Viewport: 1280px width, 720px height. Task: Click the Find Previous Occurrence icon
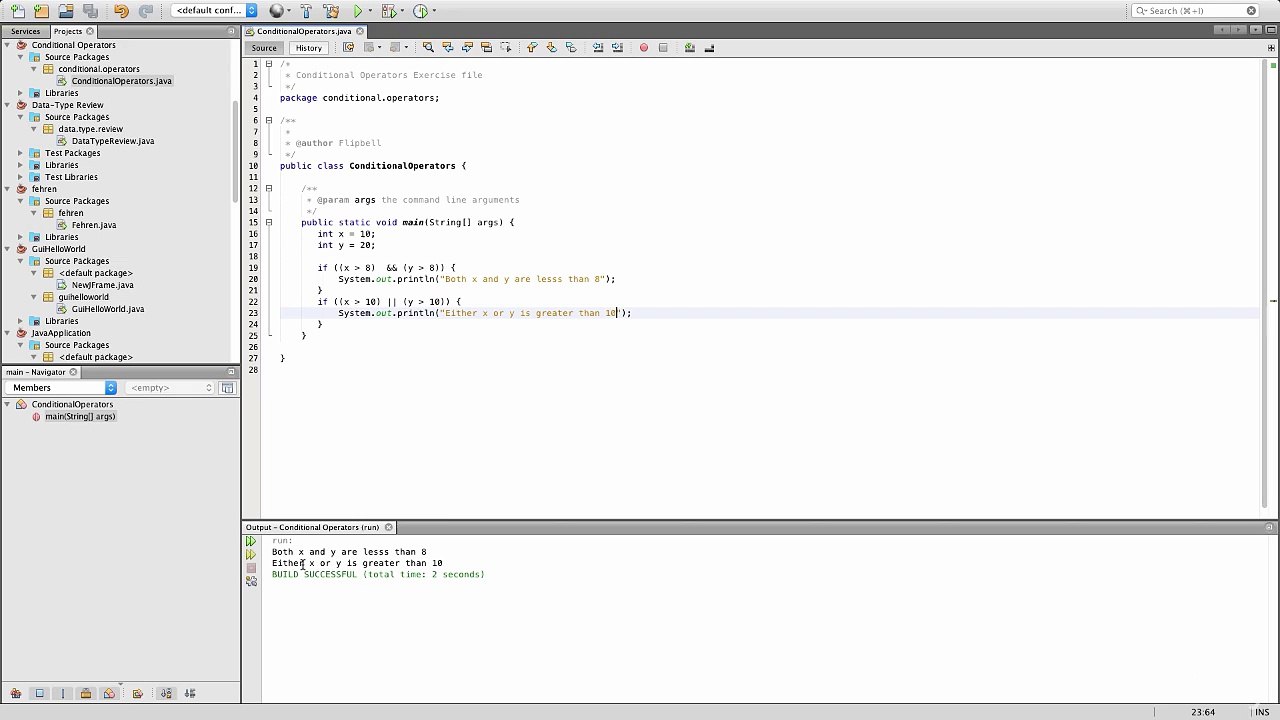447,47
